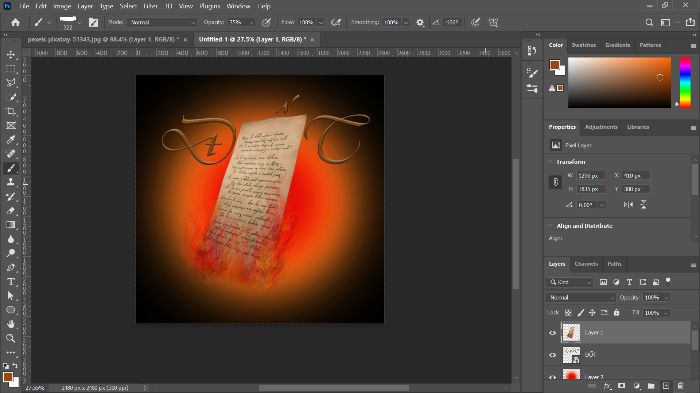The width and height of the screenshot is (700, 393).
Task: Select the Polygonal Lasso tool
Action: tap(11, 83)
